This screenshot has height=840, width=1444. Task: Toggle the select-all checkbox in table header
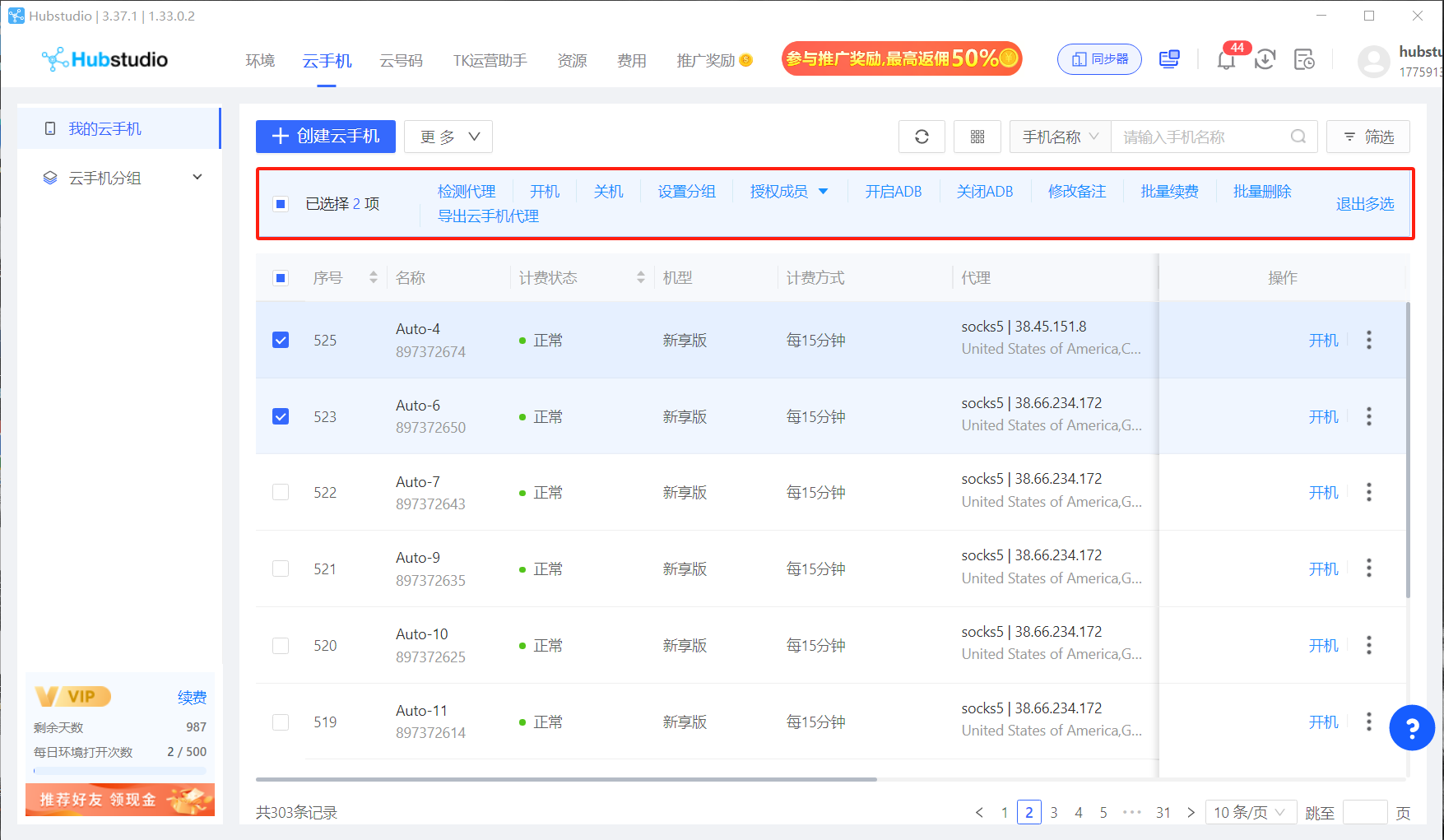click(281, 278)
